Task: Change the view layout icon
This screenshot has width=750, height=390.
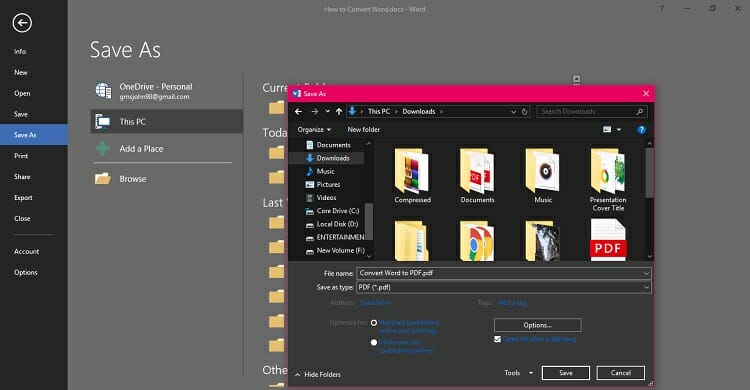Action: tap(607, 129)
